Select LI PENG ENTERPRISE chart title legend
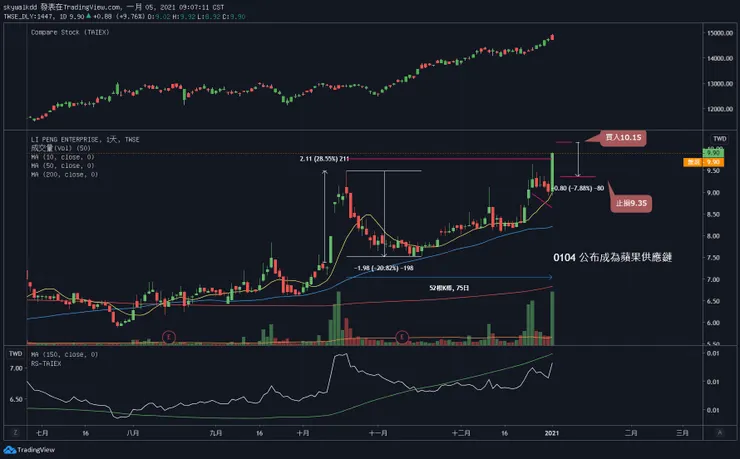The image size is (740, 459). click(x=85, y=140)
